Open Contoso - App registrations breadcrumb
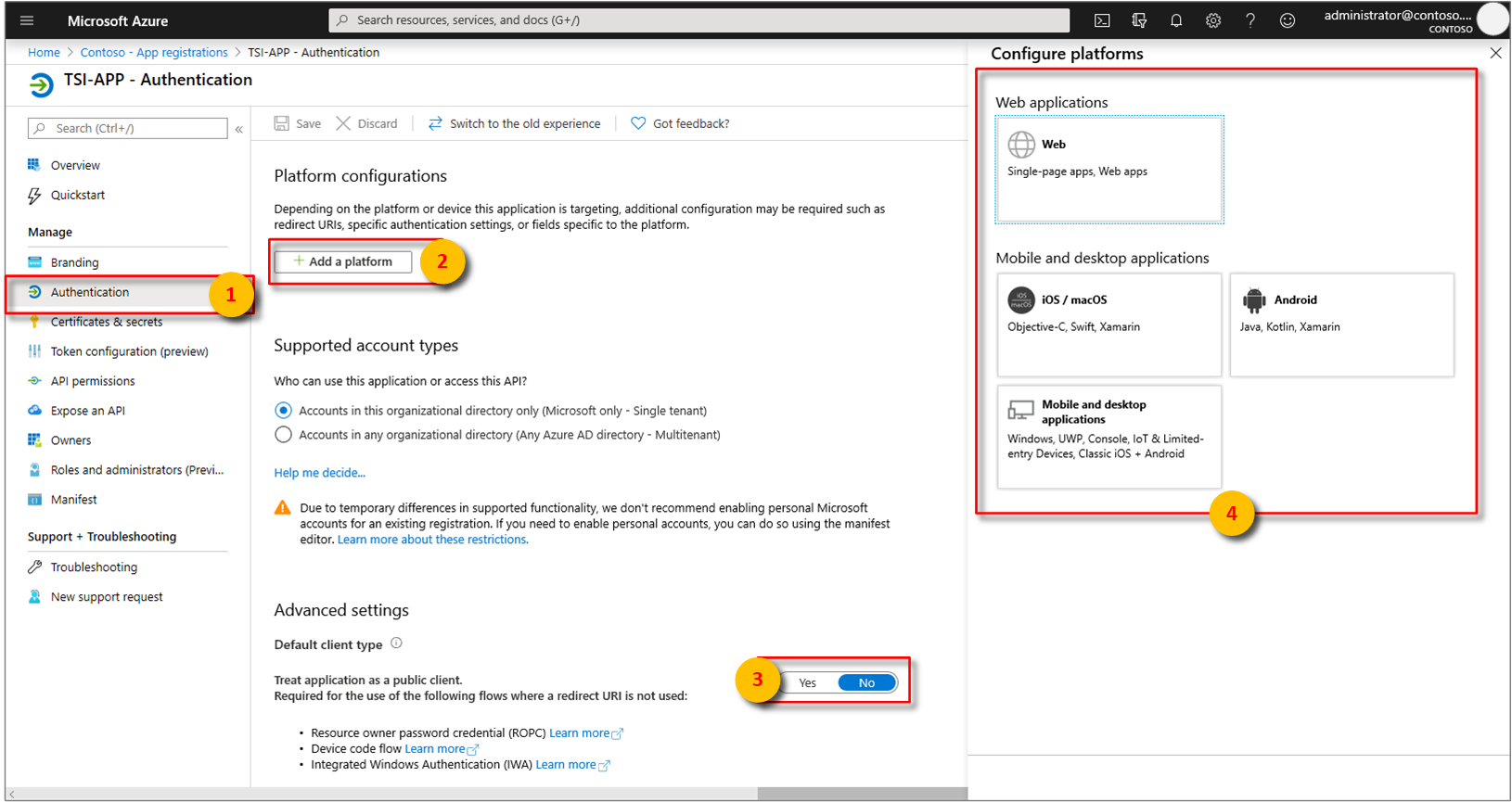The height and width of the screenshot is (802, 1512). coord(154,53)
